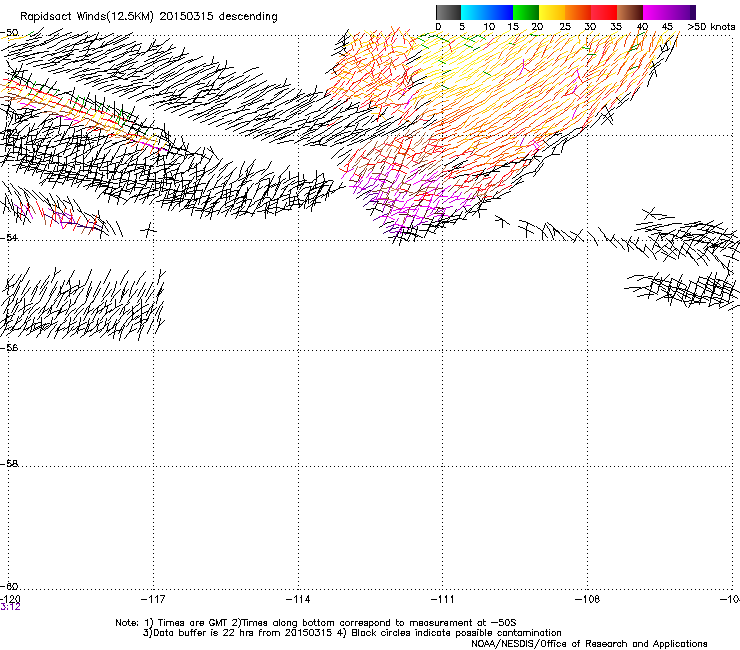
Task: Click the red 30-35 knots color bar segment
Action: [x=604, y=12]
